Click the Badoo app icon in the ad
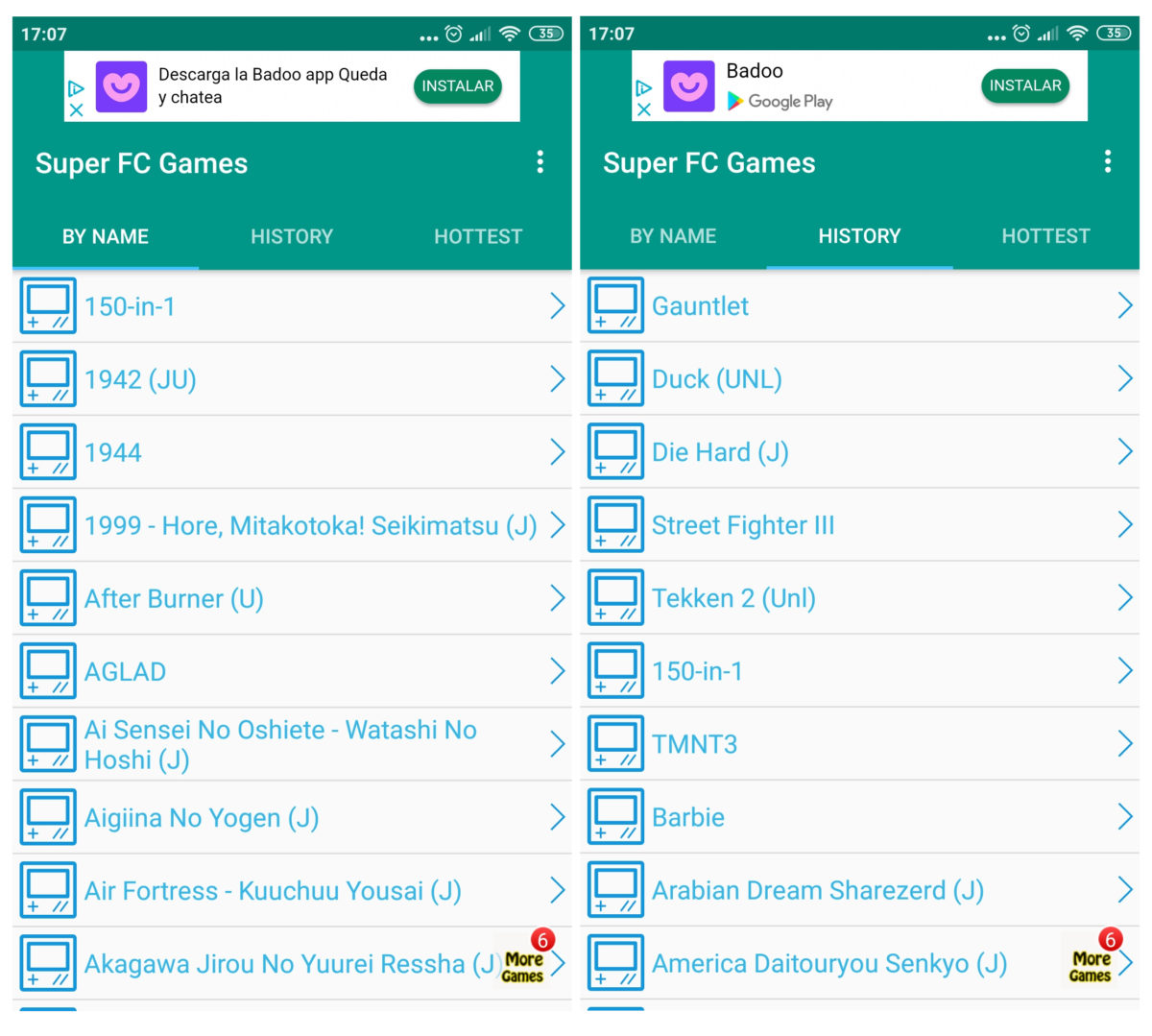Image resolution: width=1152 pixels, height=1036 pixels. click(120, 86)
